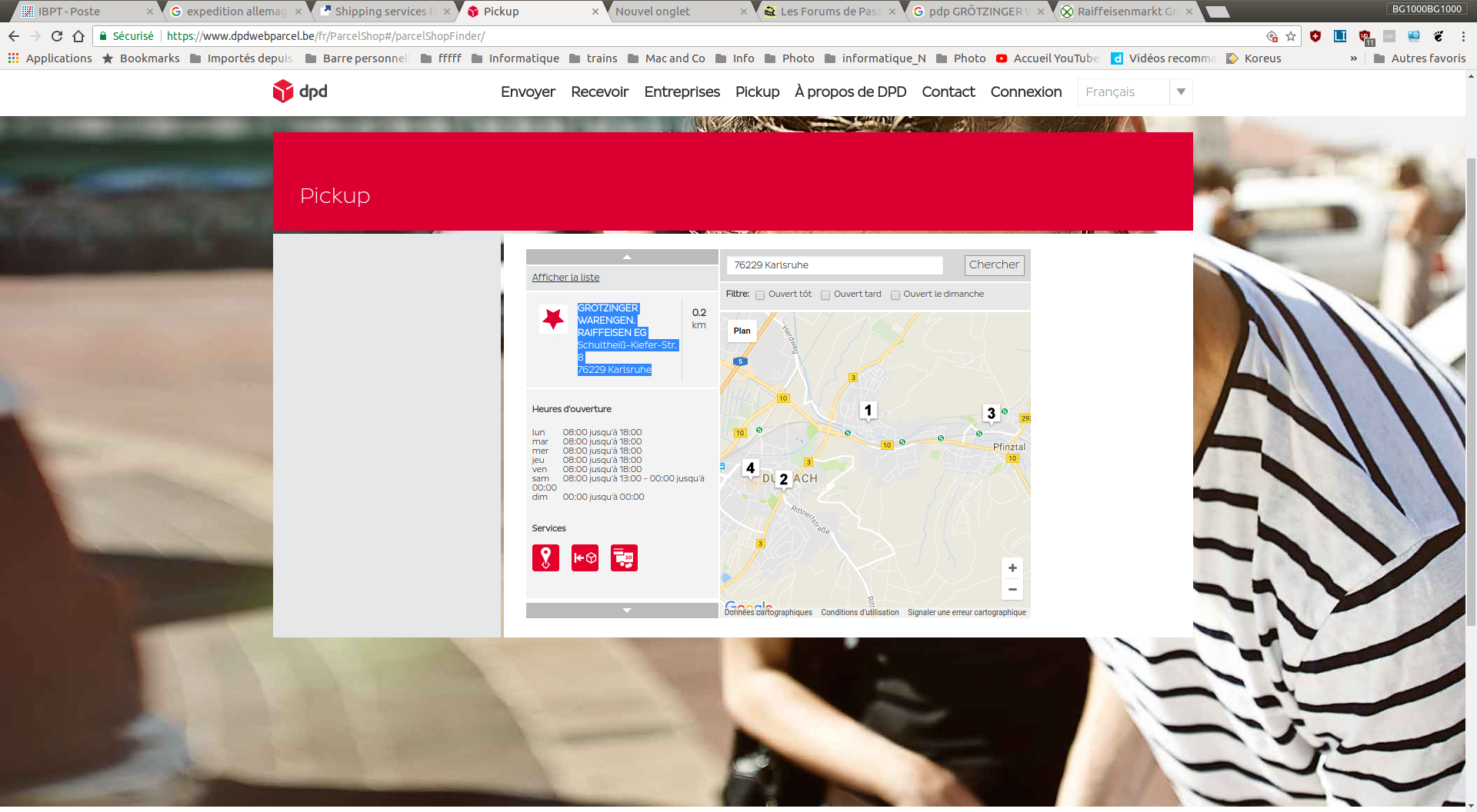This screenshot has width=1477, height=812.
Task: Switch to the expedition allemagne tab
Action: coord(234,12)
